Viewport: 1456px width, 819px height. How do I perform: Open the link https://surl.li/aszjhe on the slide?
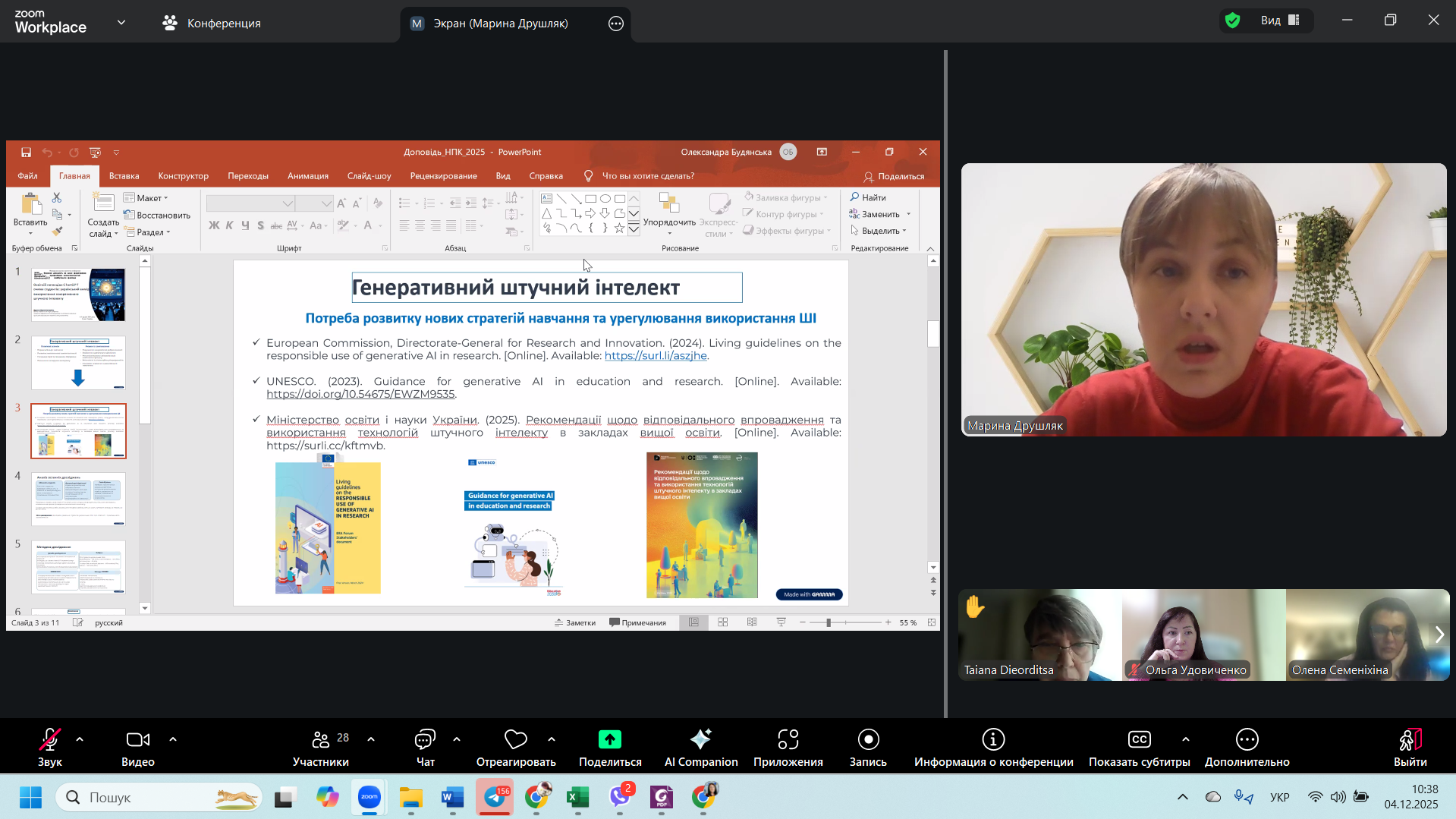(x=654, y=355)
